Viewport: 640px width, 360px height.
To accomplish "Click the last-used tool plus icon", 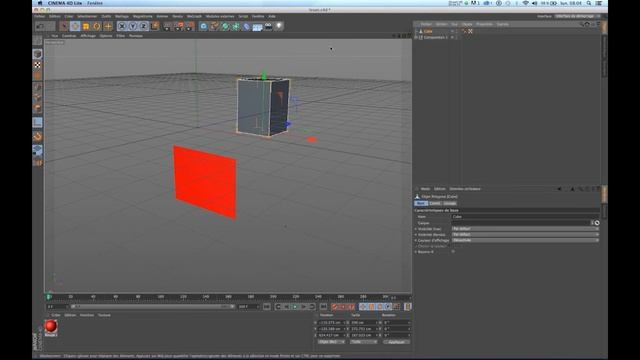I will pos(108,26).
